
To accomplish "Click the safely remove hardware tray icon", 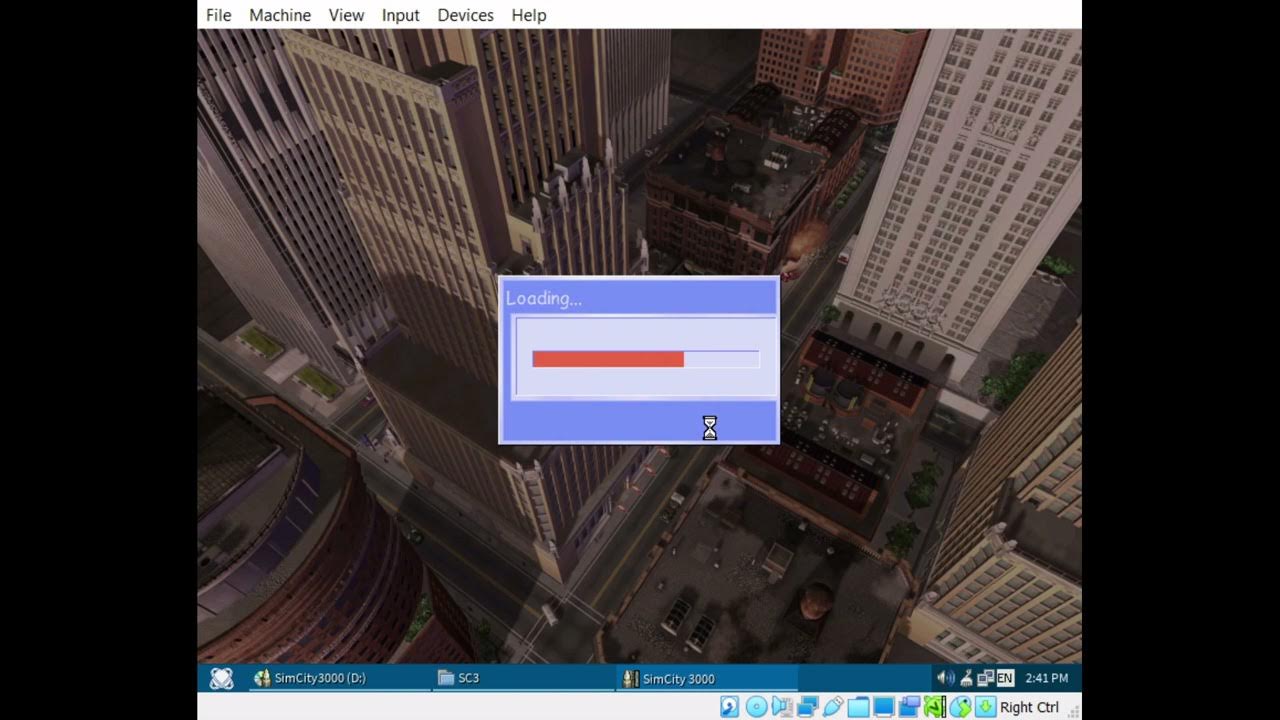I will coord(966,678).
